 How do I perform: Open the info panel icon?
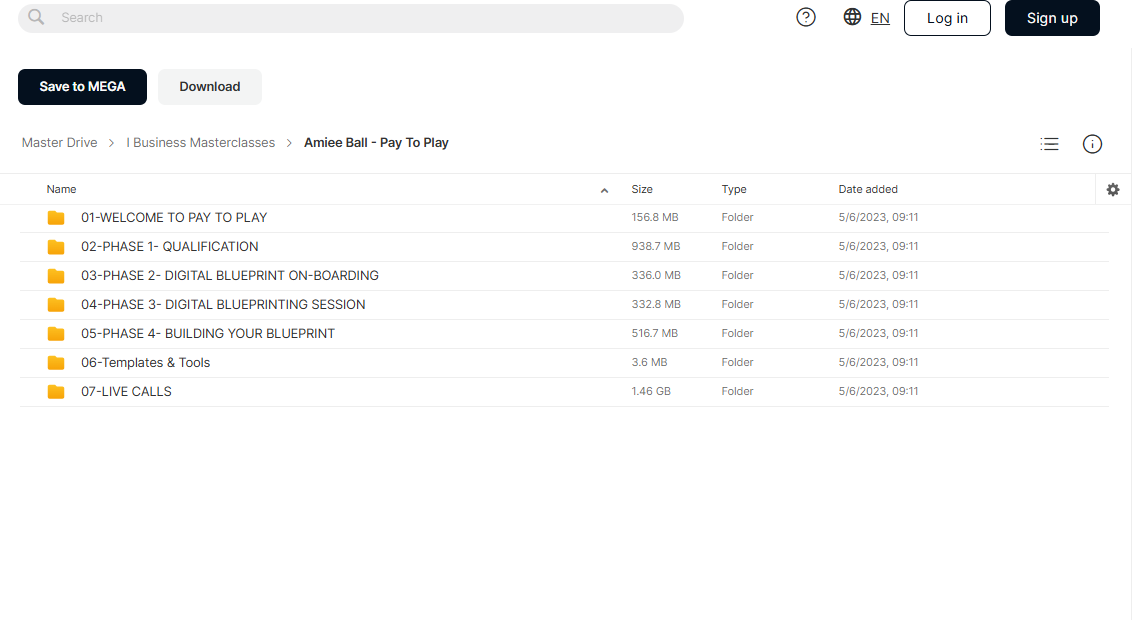[1092, 144]
